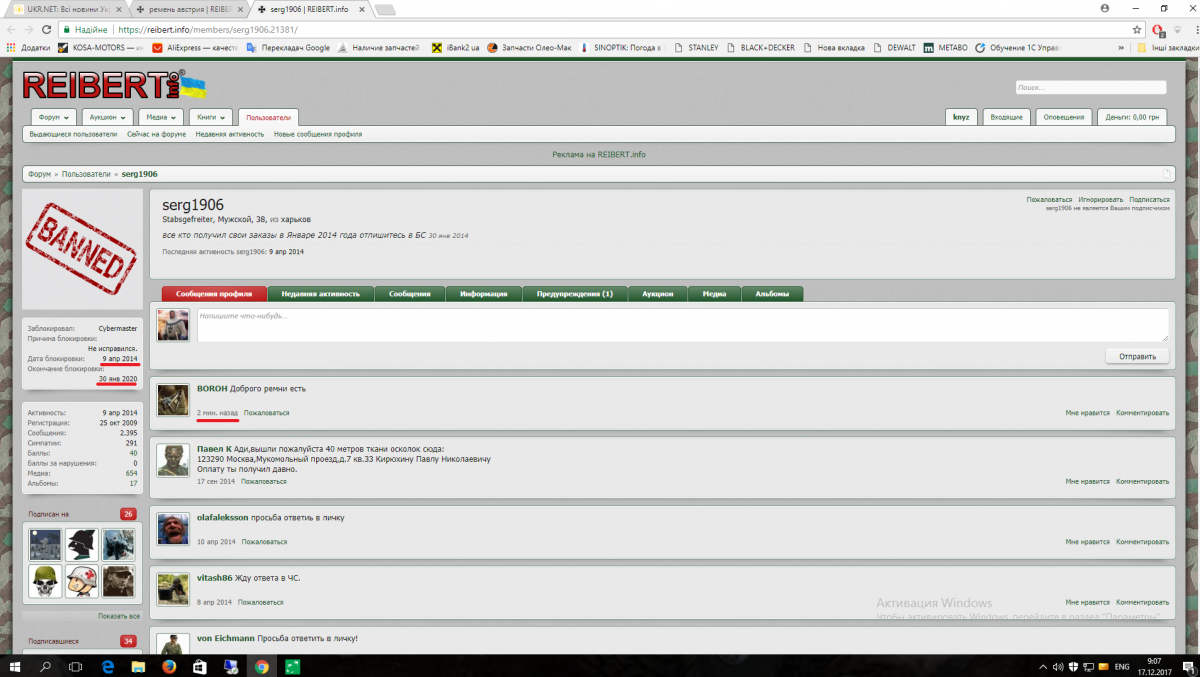Open ENG language selector in tray
Screen dimensions: 1200x677
(x=1122, y=666)
